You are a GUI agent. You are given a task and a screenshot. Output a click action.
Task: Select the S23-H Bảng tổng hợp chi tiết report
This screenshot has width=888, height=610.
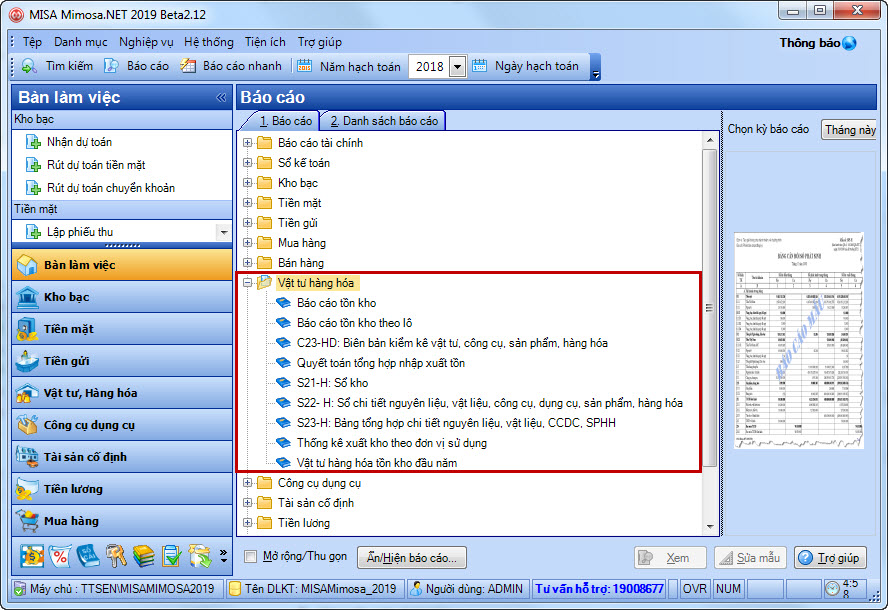456,423
